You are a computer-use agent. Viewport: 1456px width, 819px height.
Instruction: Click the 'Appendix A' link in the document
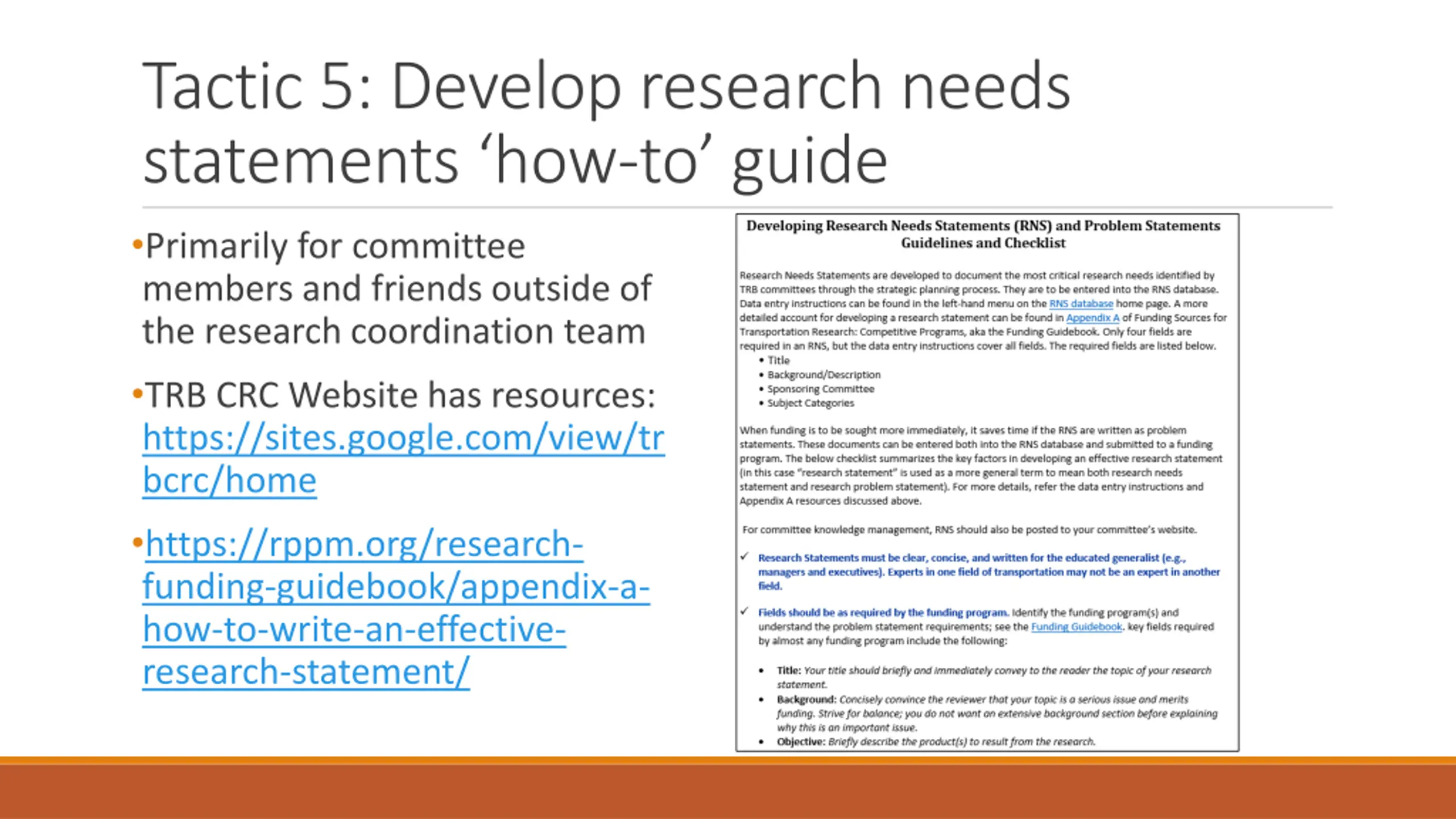1092,318
